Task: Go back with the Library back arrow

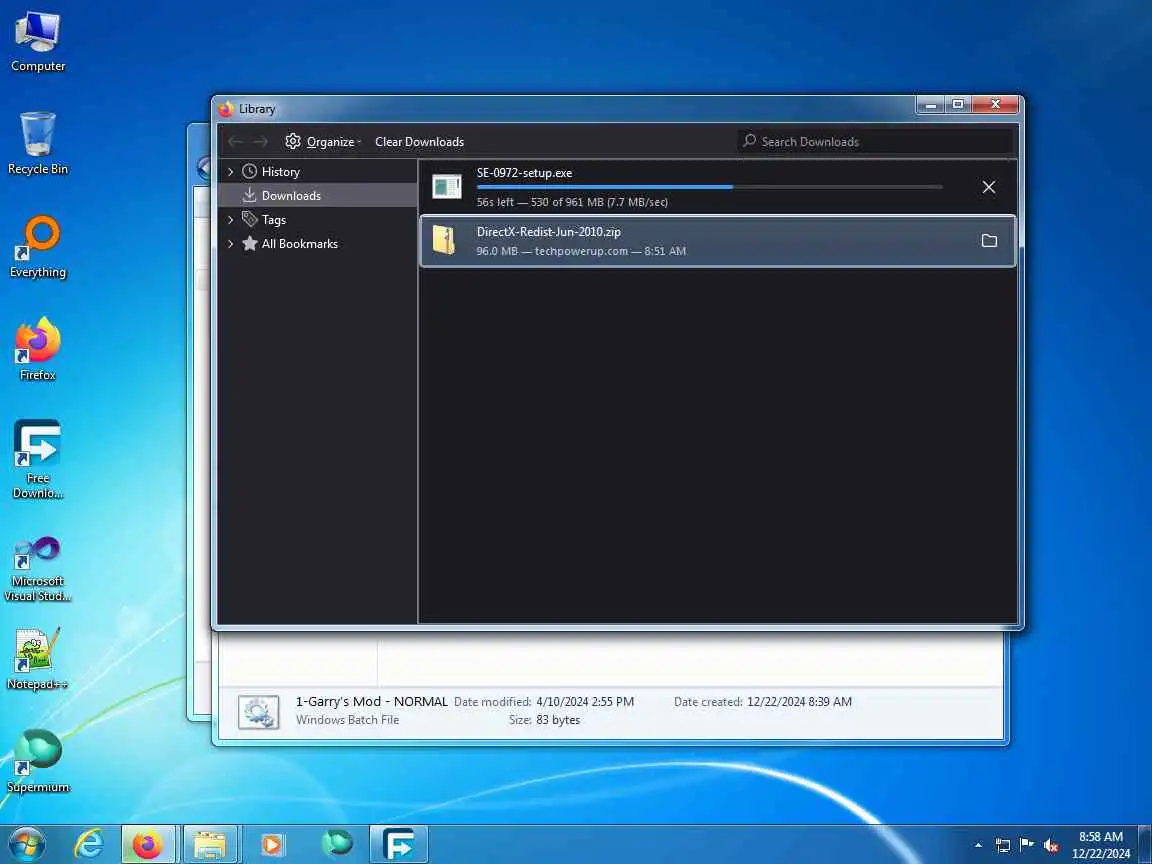Action: click(x=235, y=142)
